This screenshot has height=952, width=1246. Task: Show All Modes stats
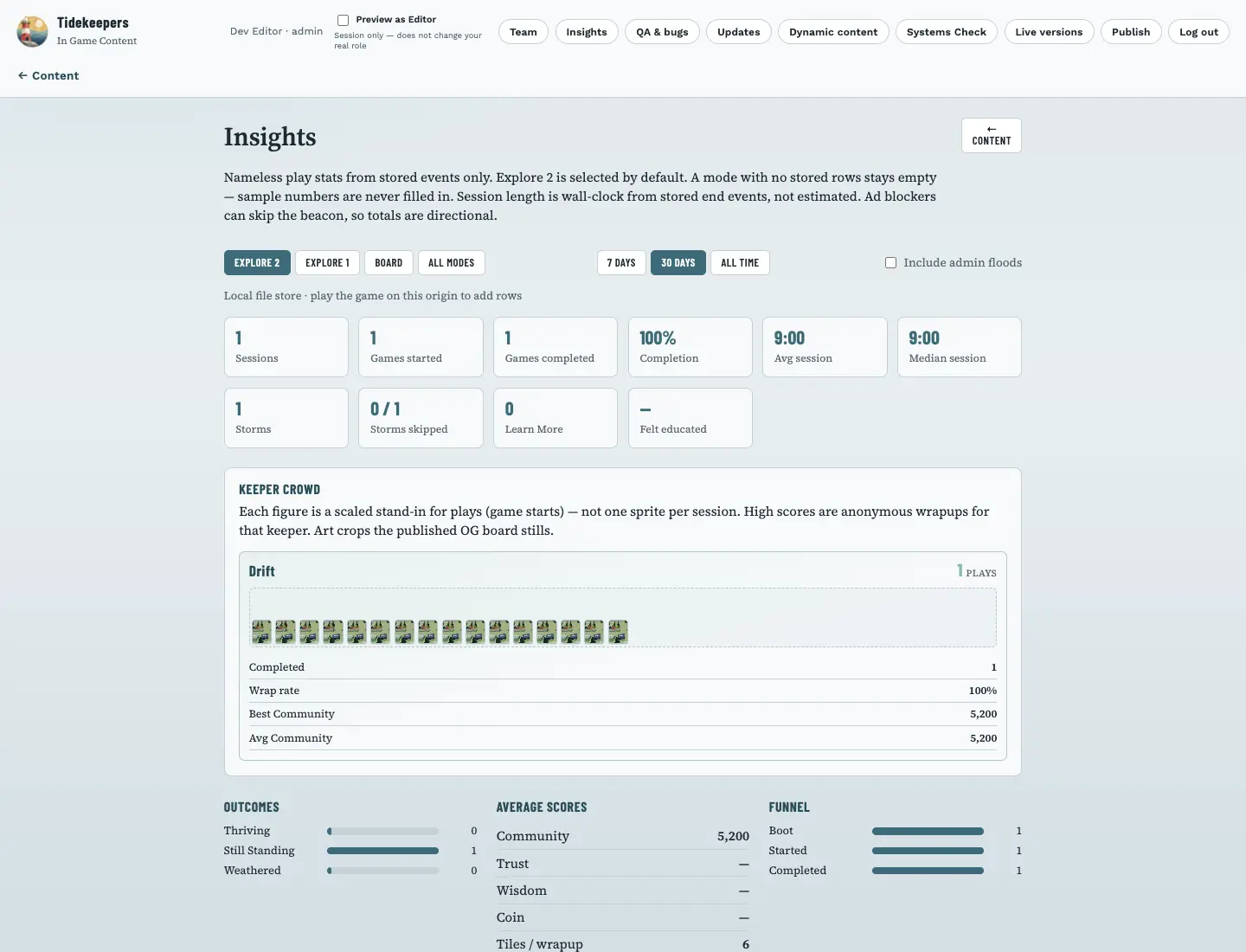pos(452,262)
